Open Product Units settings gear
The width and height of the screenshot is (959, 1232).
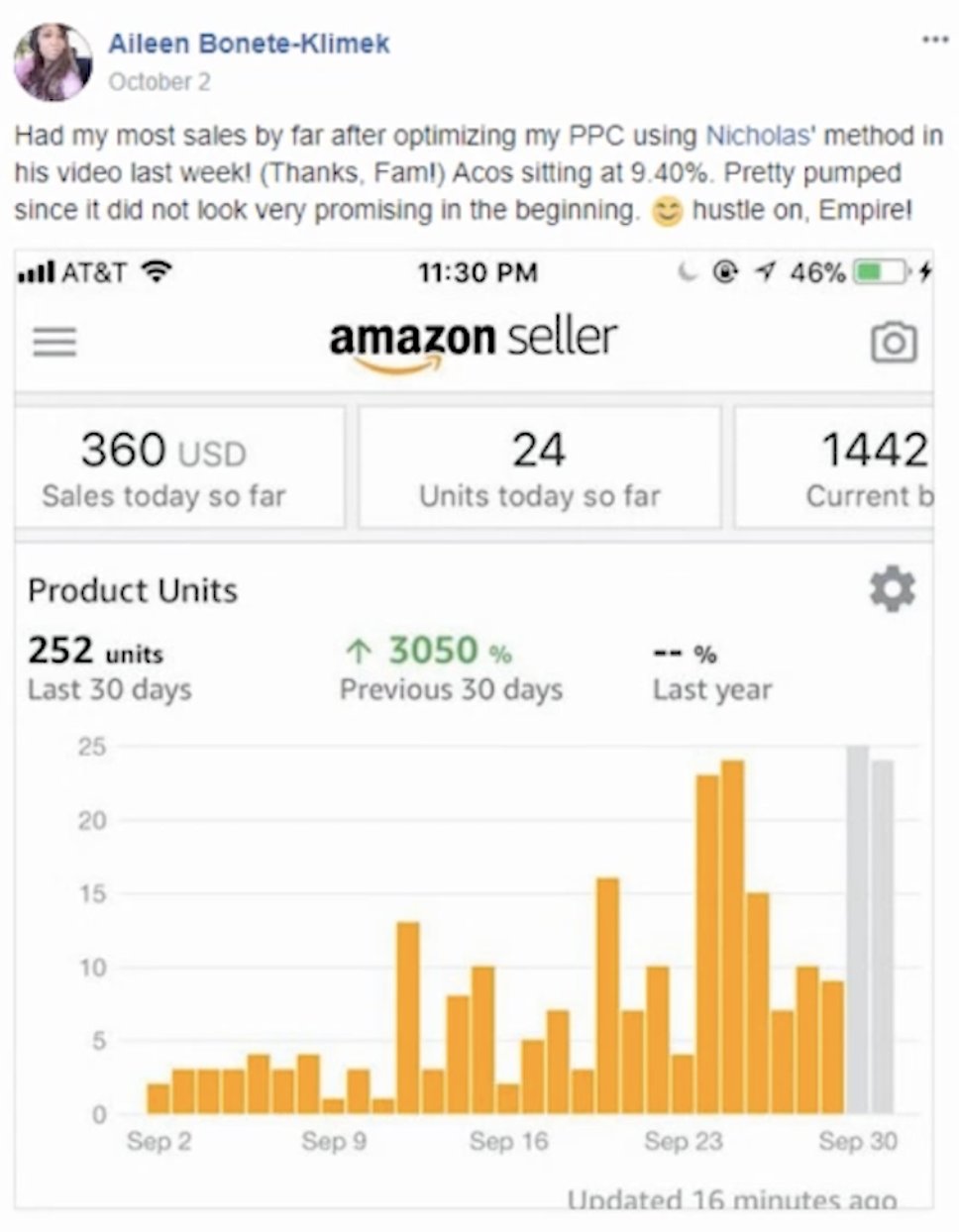(892, 589)
